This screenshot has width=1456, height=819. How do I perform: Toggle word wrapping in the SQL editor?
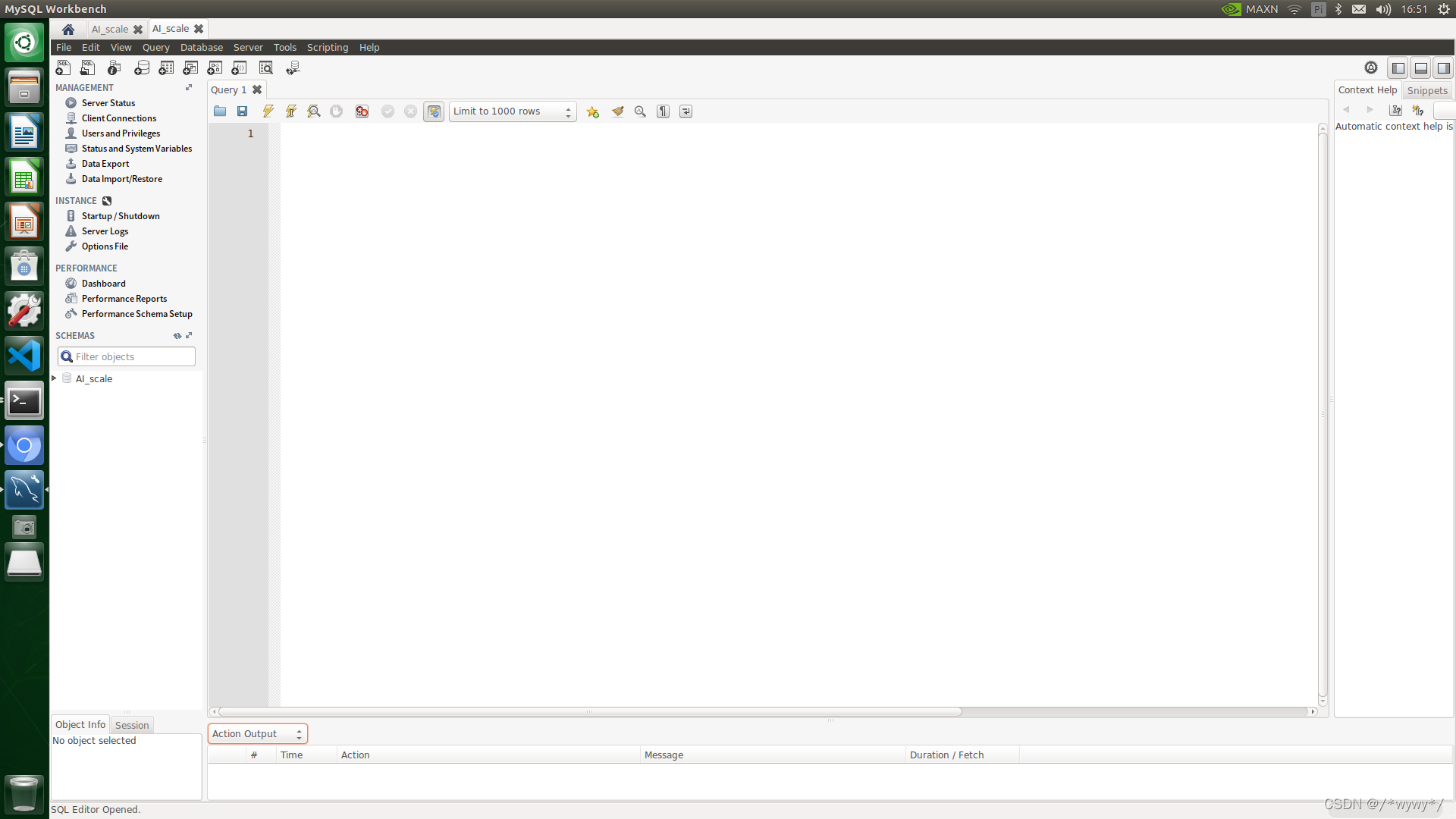(x=686, y=111)
